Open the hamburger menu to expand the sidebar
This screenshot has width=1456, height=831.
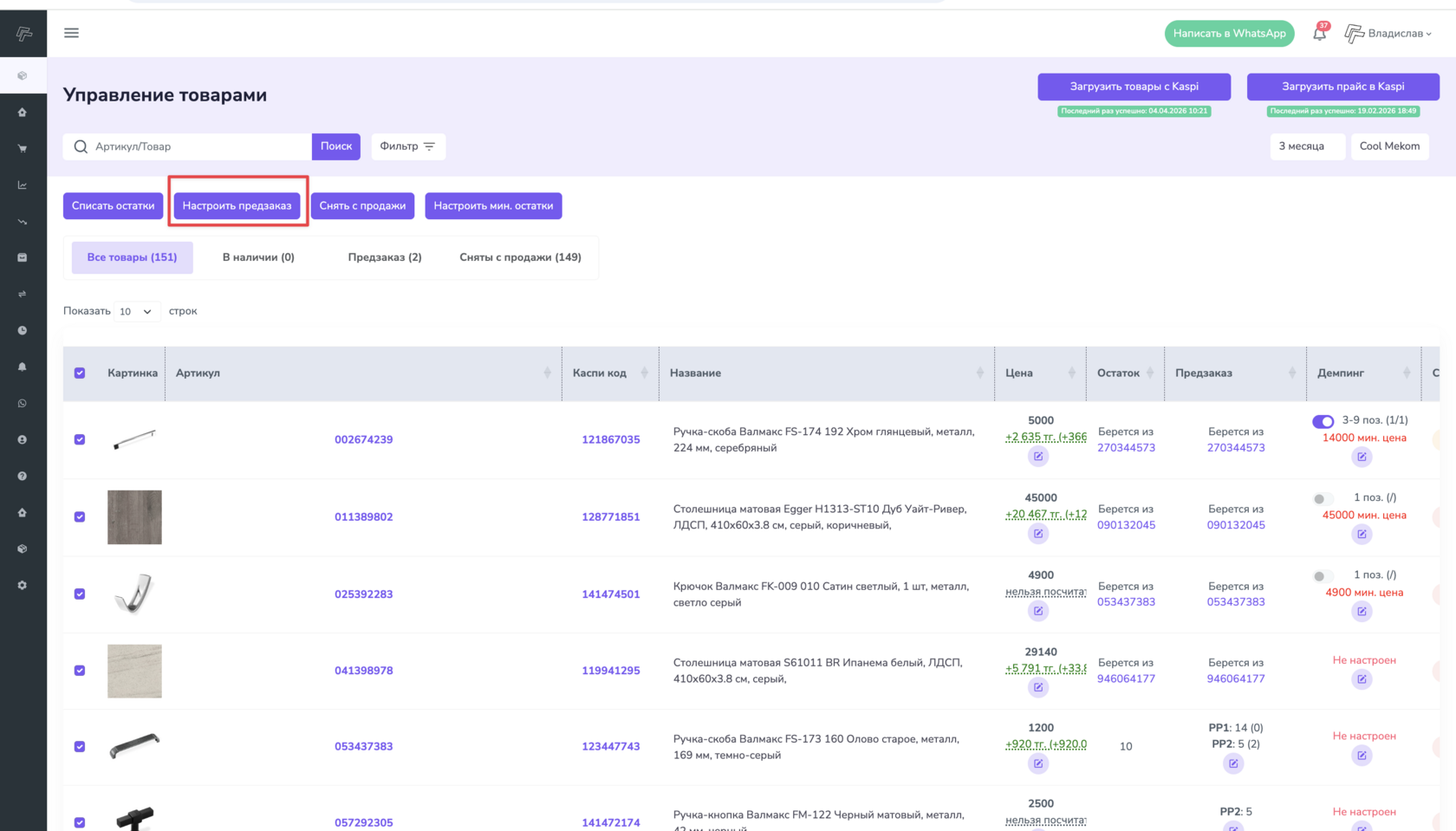(x=71, y=33)
